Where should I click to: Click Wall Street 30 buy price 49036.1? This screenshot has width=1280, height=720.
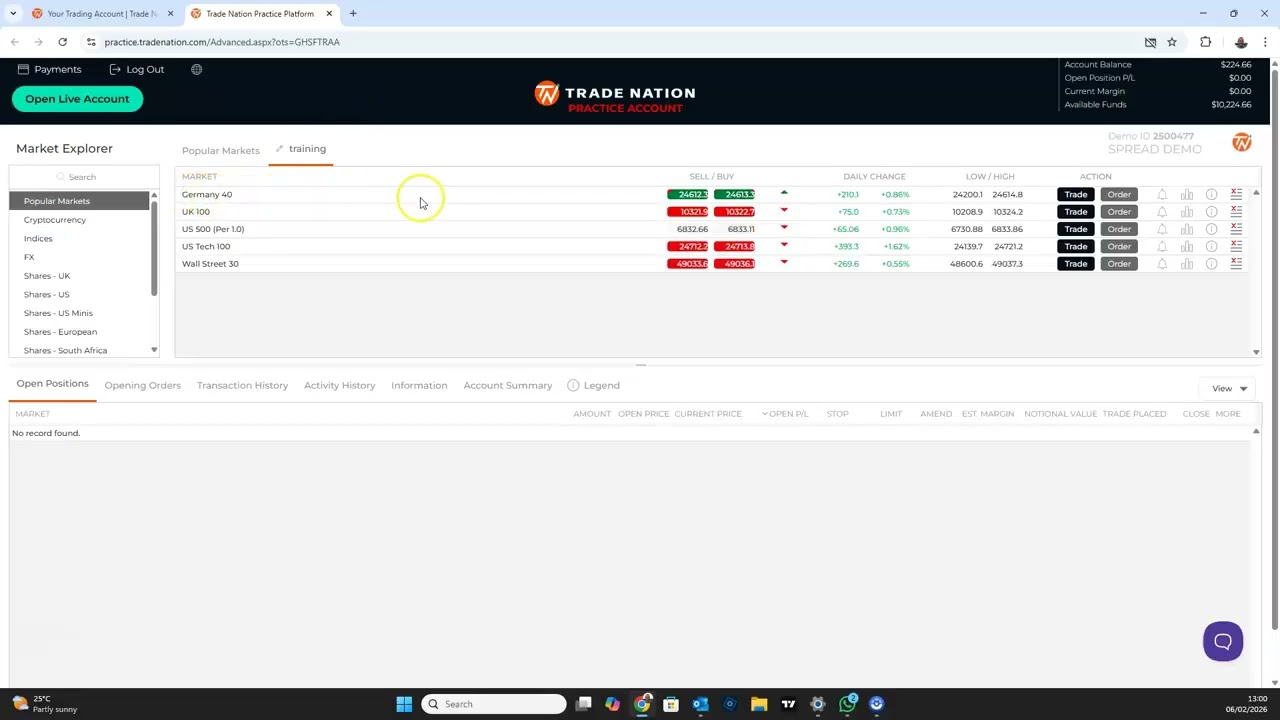coord(734,264)
